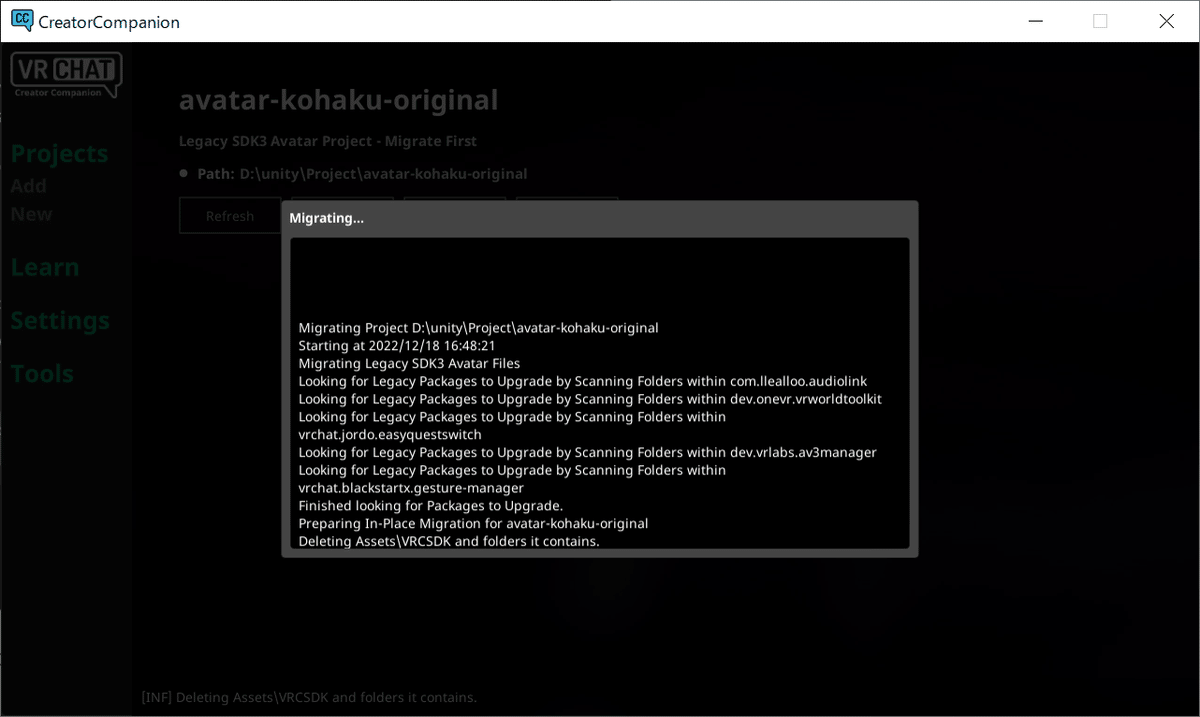This screenshot has height=717, width=1200.
Task: Minimize the CreatorCompanion window
Action: click(1036, 21)
